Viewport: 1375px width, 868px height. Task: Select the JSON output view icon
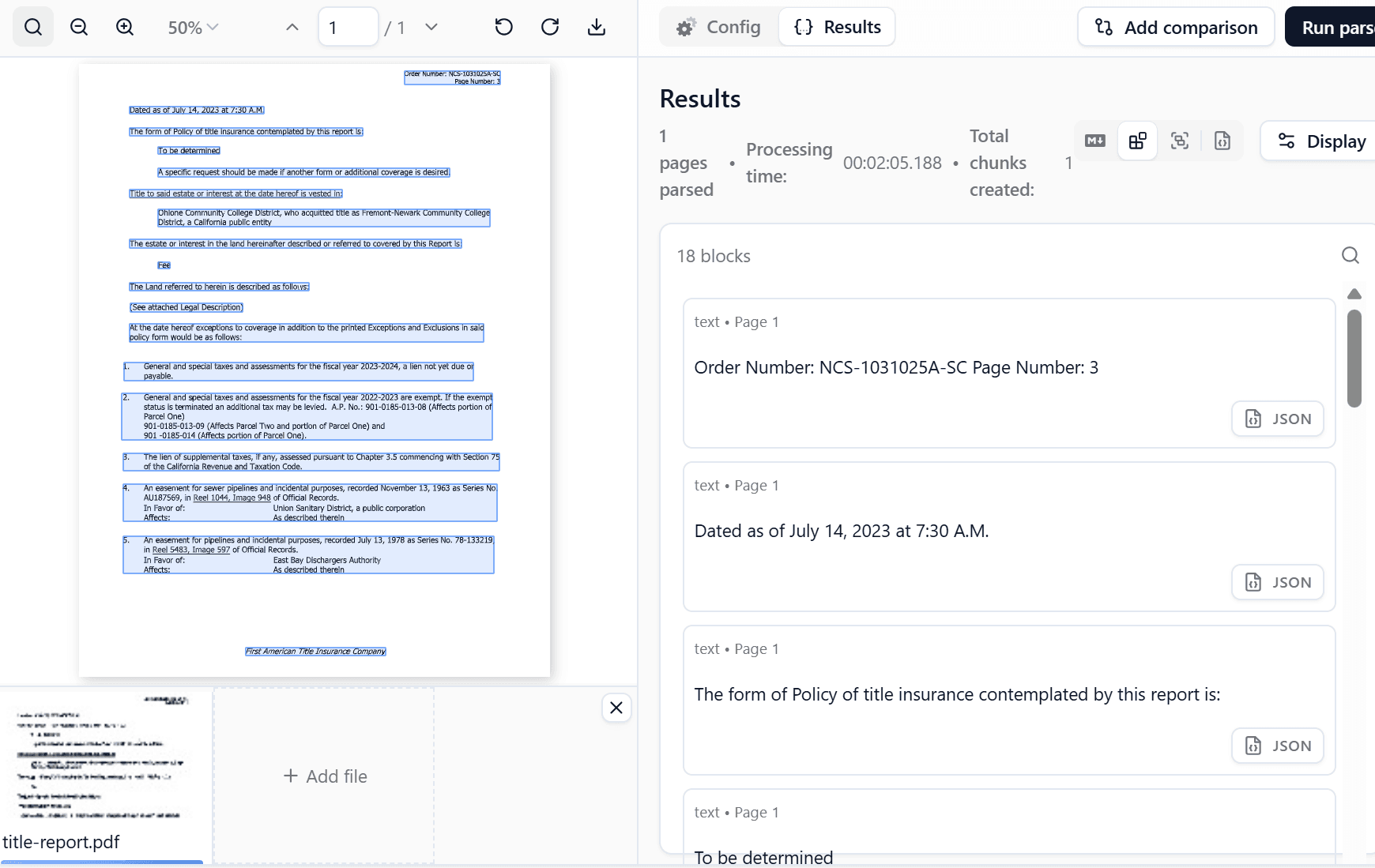(x=1223, y=141)
